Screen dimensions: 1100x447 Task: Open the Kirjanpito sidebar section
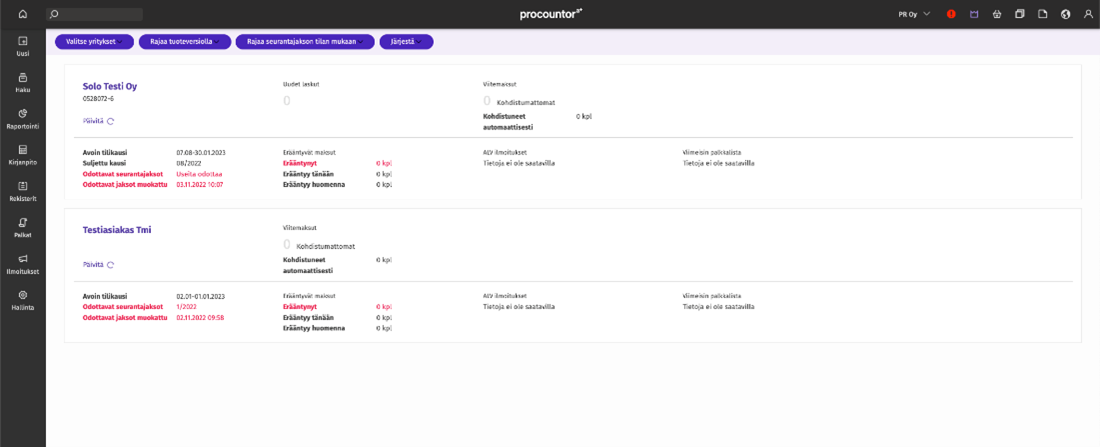pos(23,155)
